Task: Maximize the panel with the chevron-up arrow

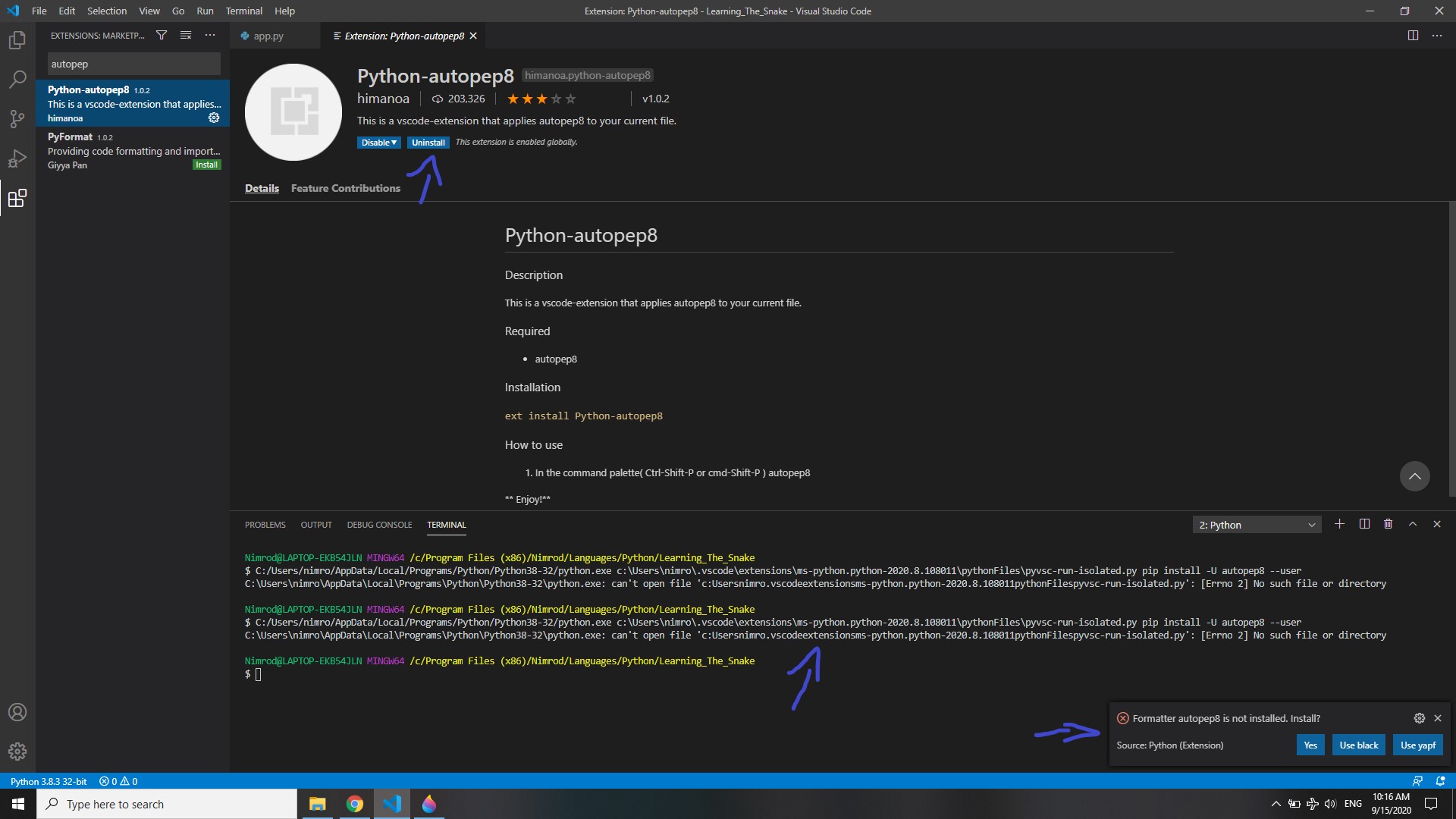Action: (x=1413, y=524)
